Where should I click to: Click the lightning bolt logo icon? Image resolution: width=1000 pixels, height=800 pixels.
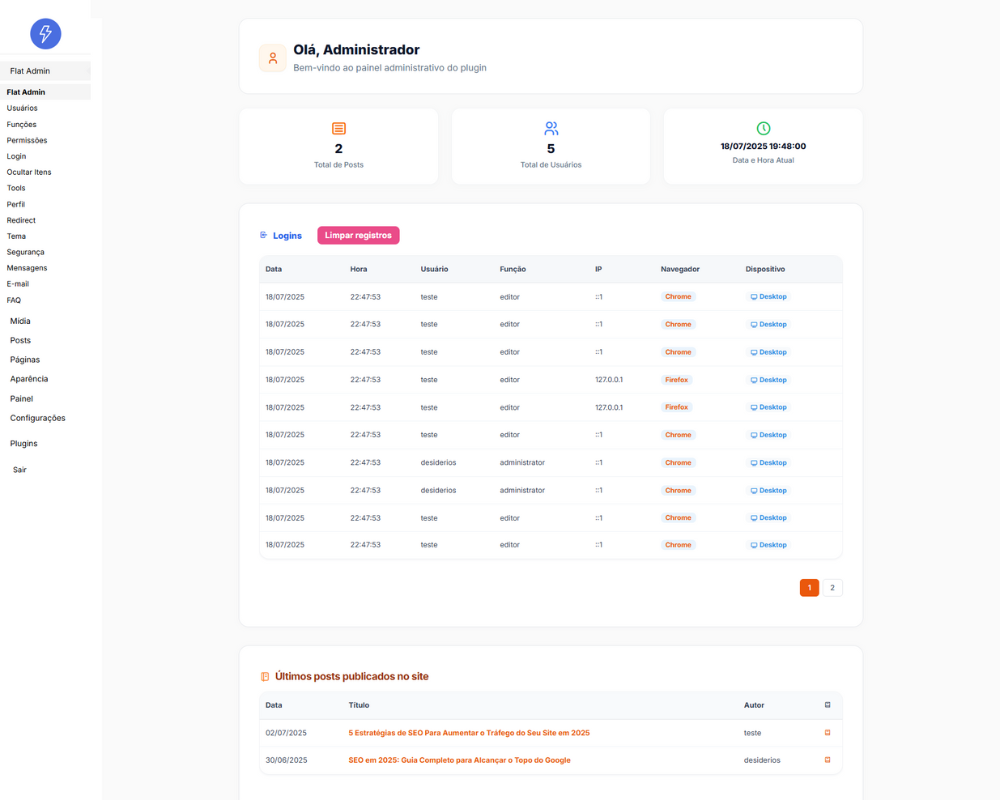click(45, 34)
